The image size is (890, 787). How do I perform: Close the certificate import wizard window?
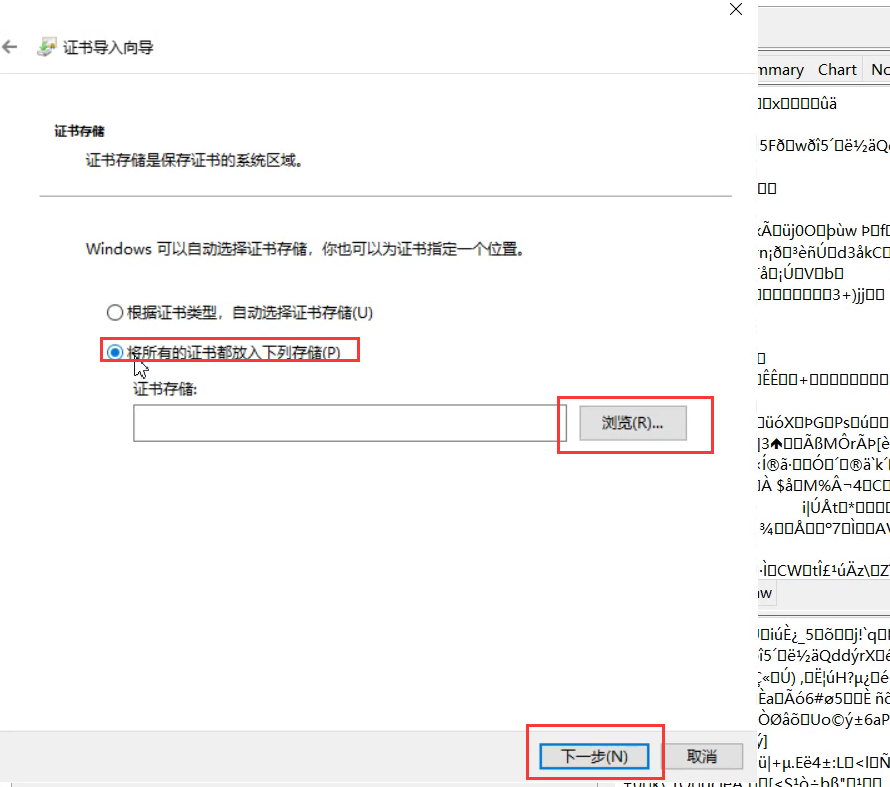tap(736, 9)
